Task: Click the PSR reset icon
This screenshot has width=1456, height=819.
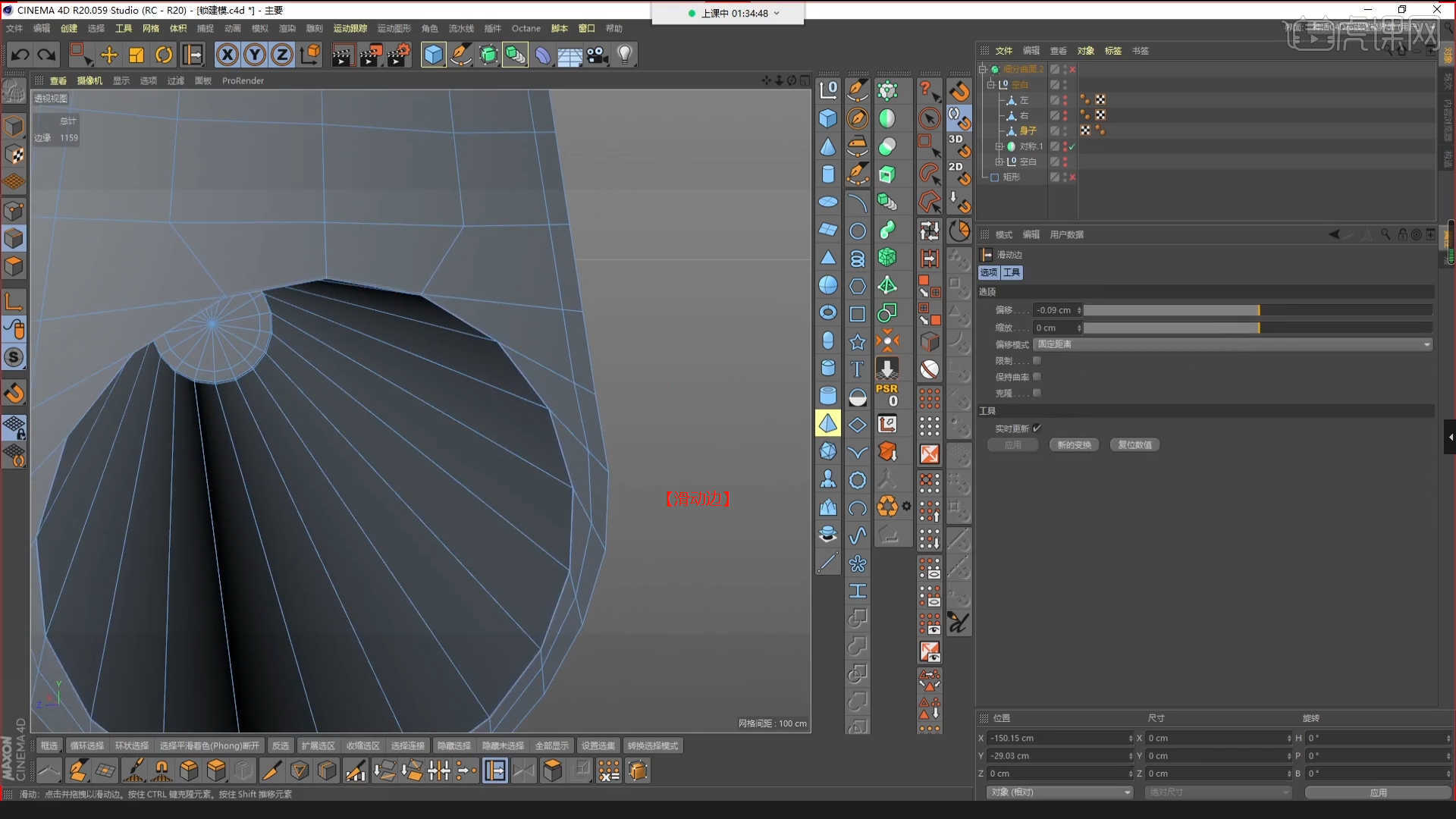Action: pos(887,395)
